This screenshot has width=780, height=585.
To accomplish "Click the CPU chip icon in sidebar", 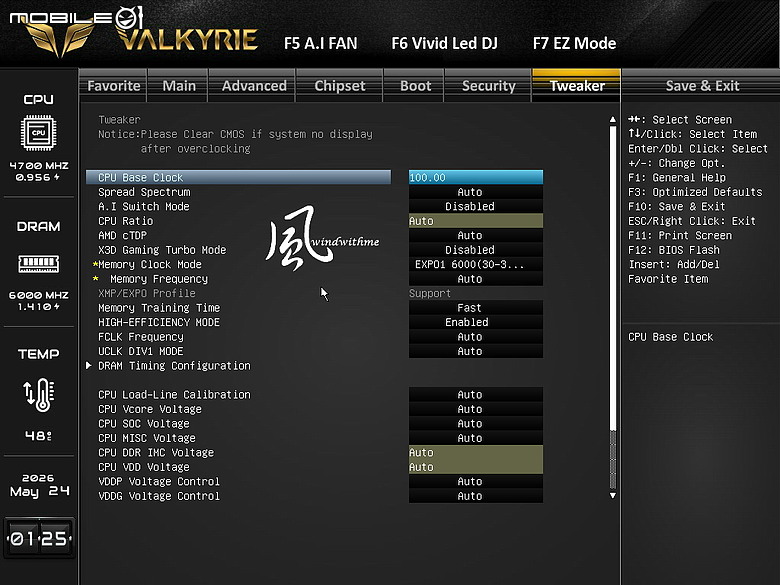I will [38, 133].
